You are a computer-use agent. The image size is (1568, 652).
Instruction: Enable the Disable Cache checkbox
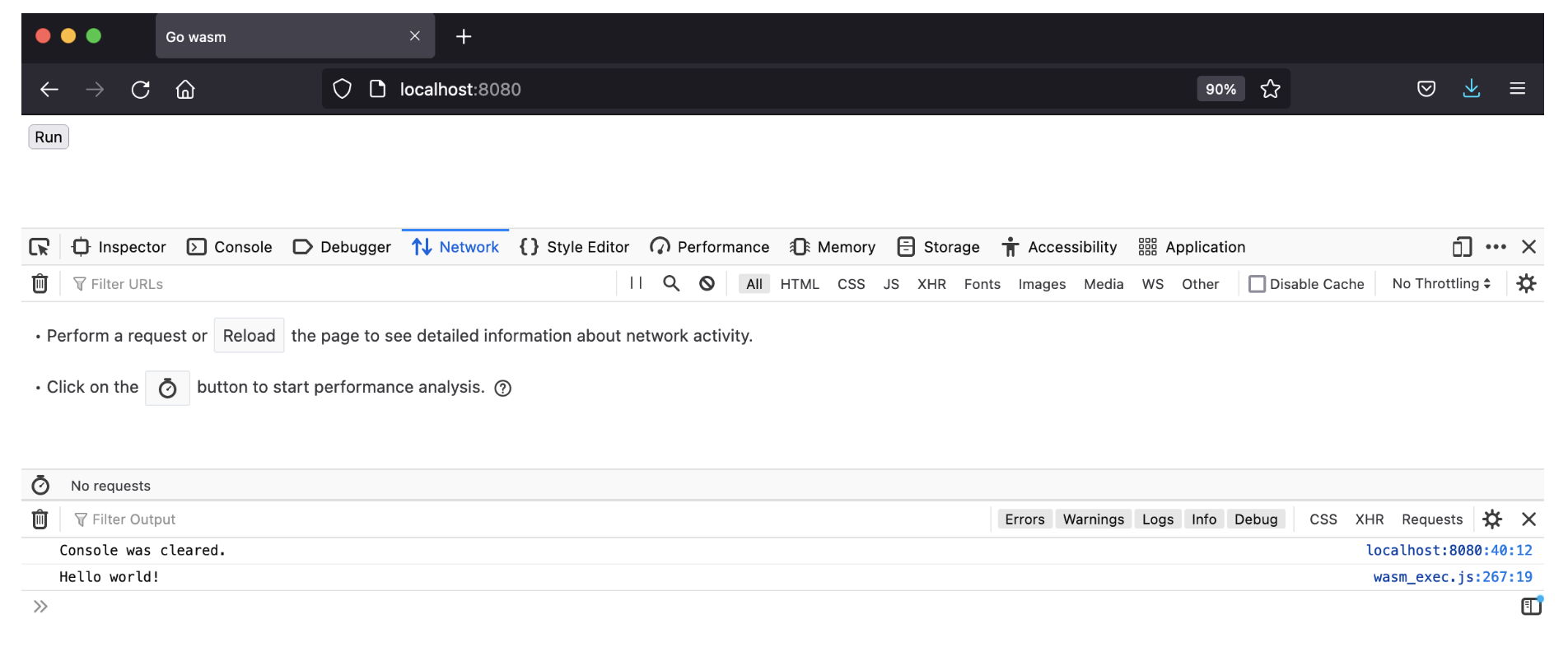pos(1257,284)
